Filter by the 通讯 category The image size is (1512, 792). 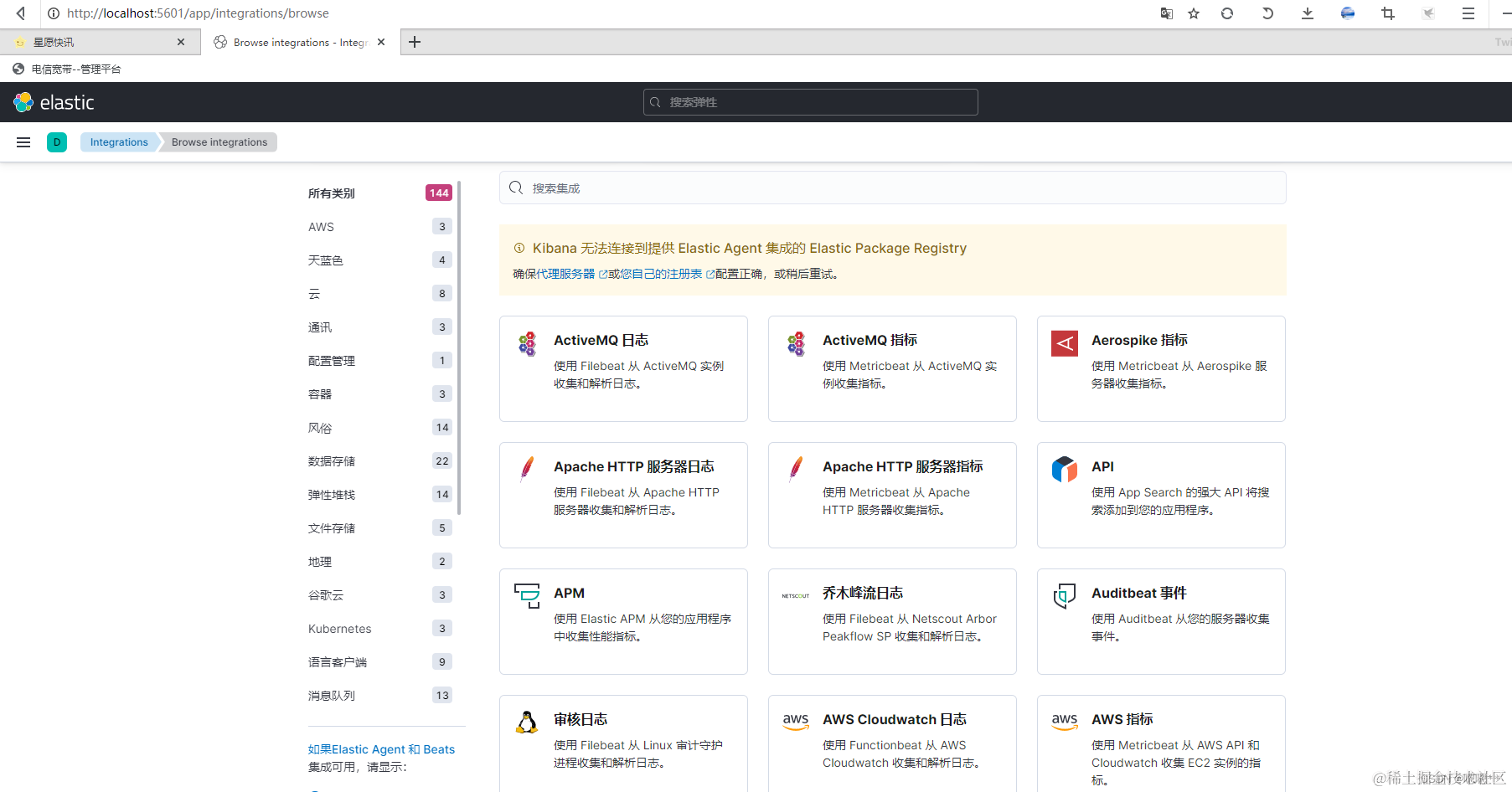(380, 327)
